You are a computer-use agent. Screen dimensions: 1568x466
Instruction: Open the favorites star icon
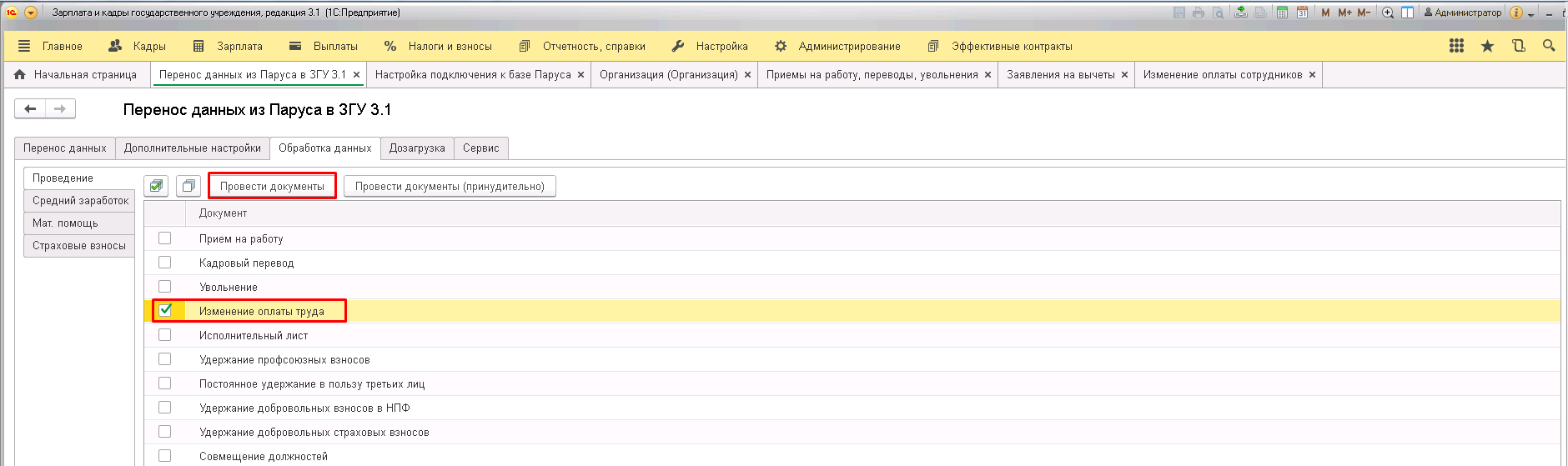click(x=1487, y=47)
